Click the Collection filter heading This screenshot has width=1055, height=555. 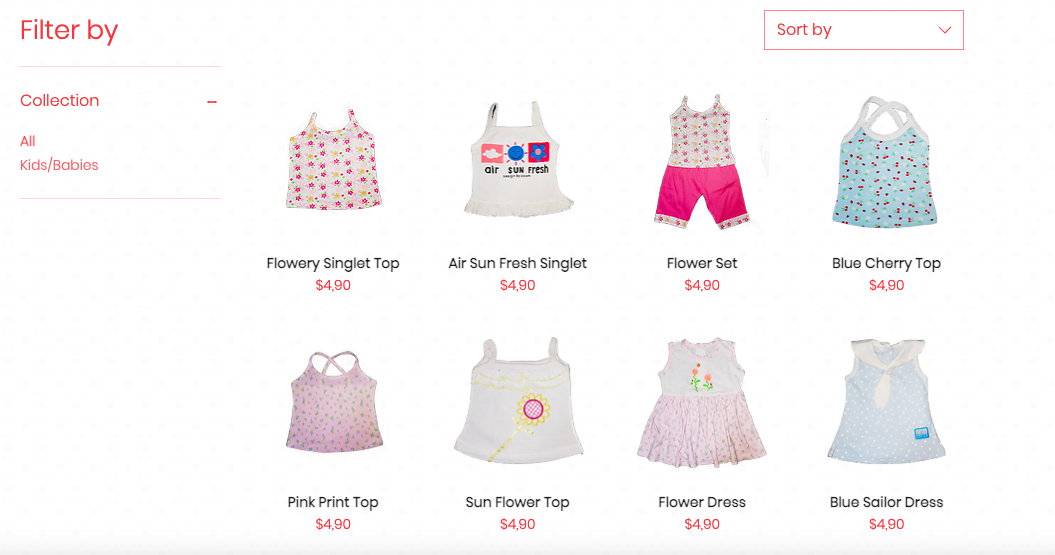click(59, 100)
